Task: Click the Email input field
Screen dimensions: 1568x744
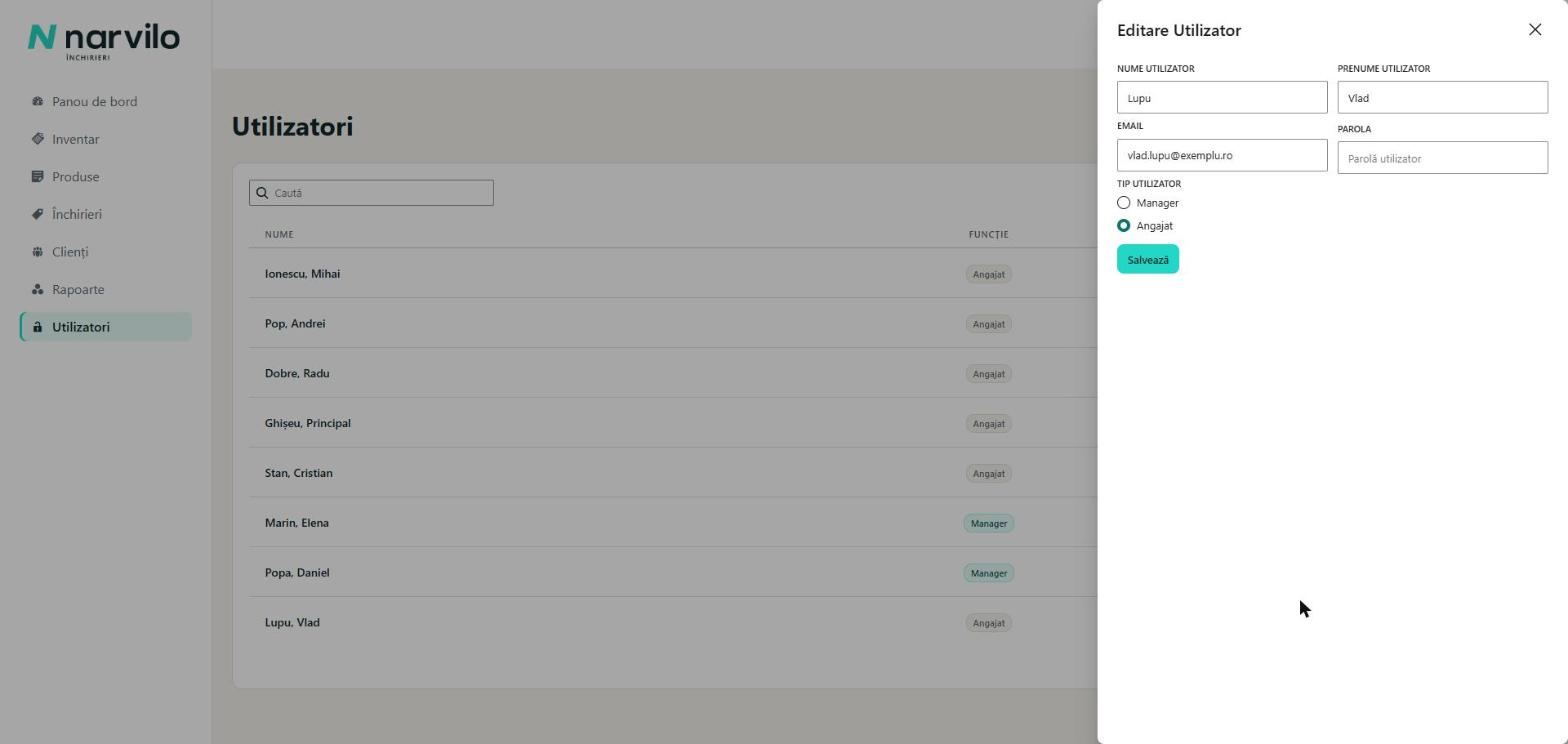Action: click(x=1222, y=155)
